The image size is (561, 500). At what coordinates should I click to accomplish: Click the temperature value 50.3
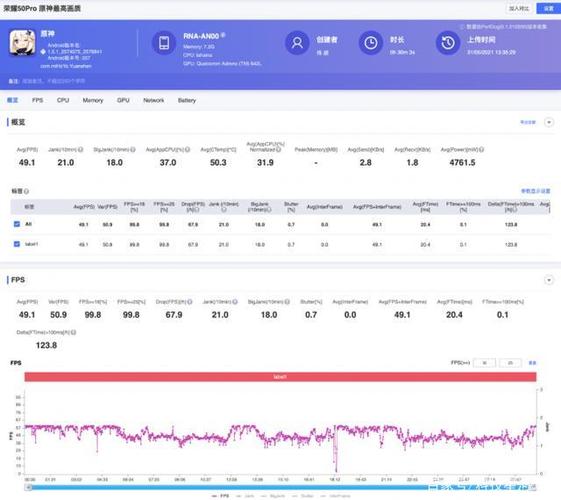[218, 163]
